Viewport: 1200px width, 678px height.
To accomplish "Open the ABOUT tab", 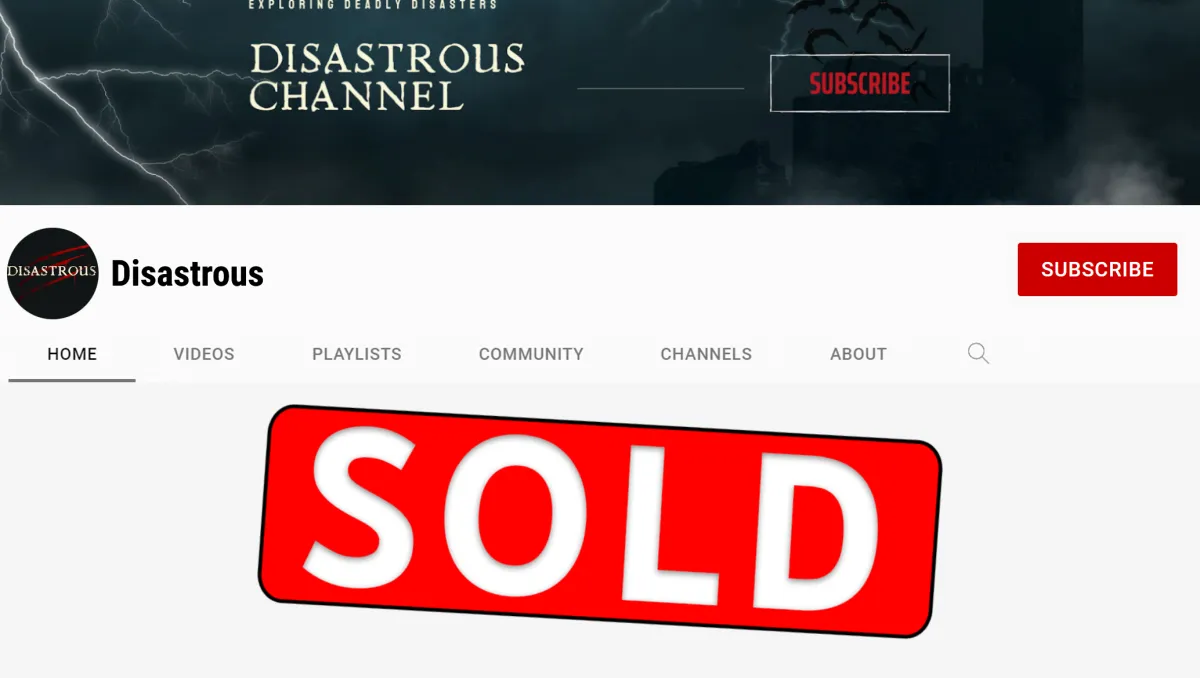I will (x=858, y=354).
